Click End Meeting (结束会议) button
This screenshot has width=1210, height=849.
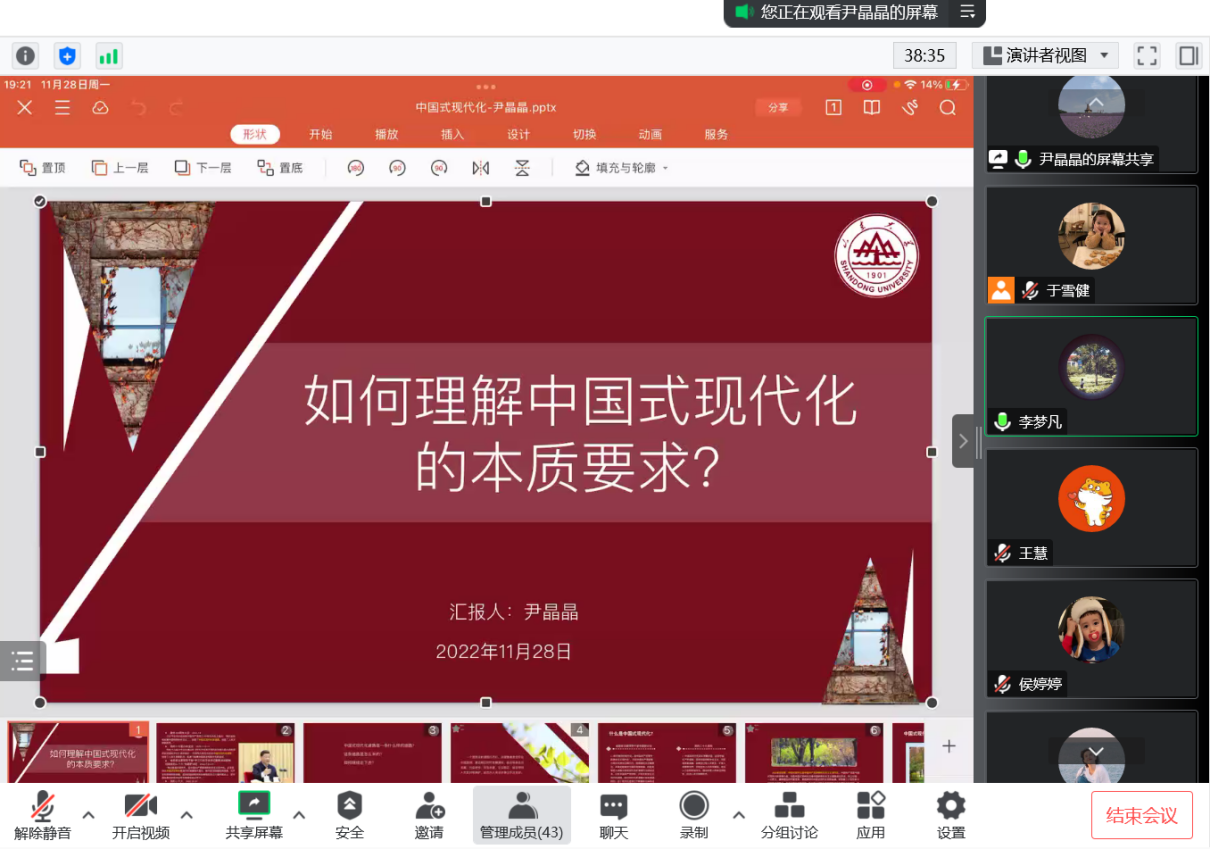(x=1141, y=815)
